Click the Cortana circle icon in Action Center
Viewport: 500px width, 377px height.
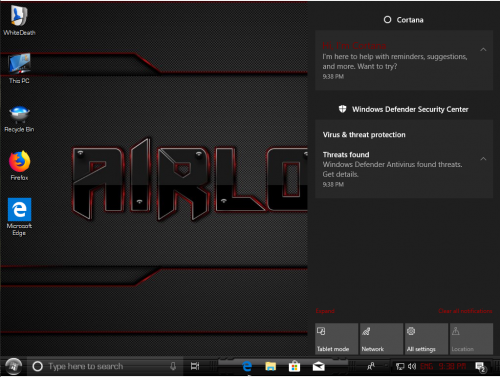click(387, 20)
